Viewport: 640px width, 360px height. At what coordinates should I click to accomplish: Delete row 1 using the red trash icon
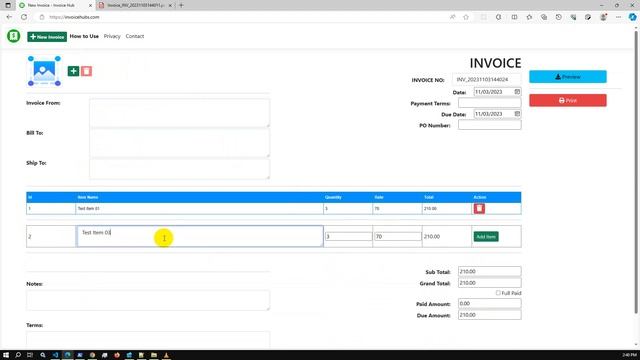pyautogui.click(x=479, y=209)
